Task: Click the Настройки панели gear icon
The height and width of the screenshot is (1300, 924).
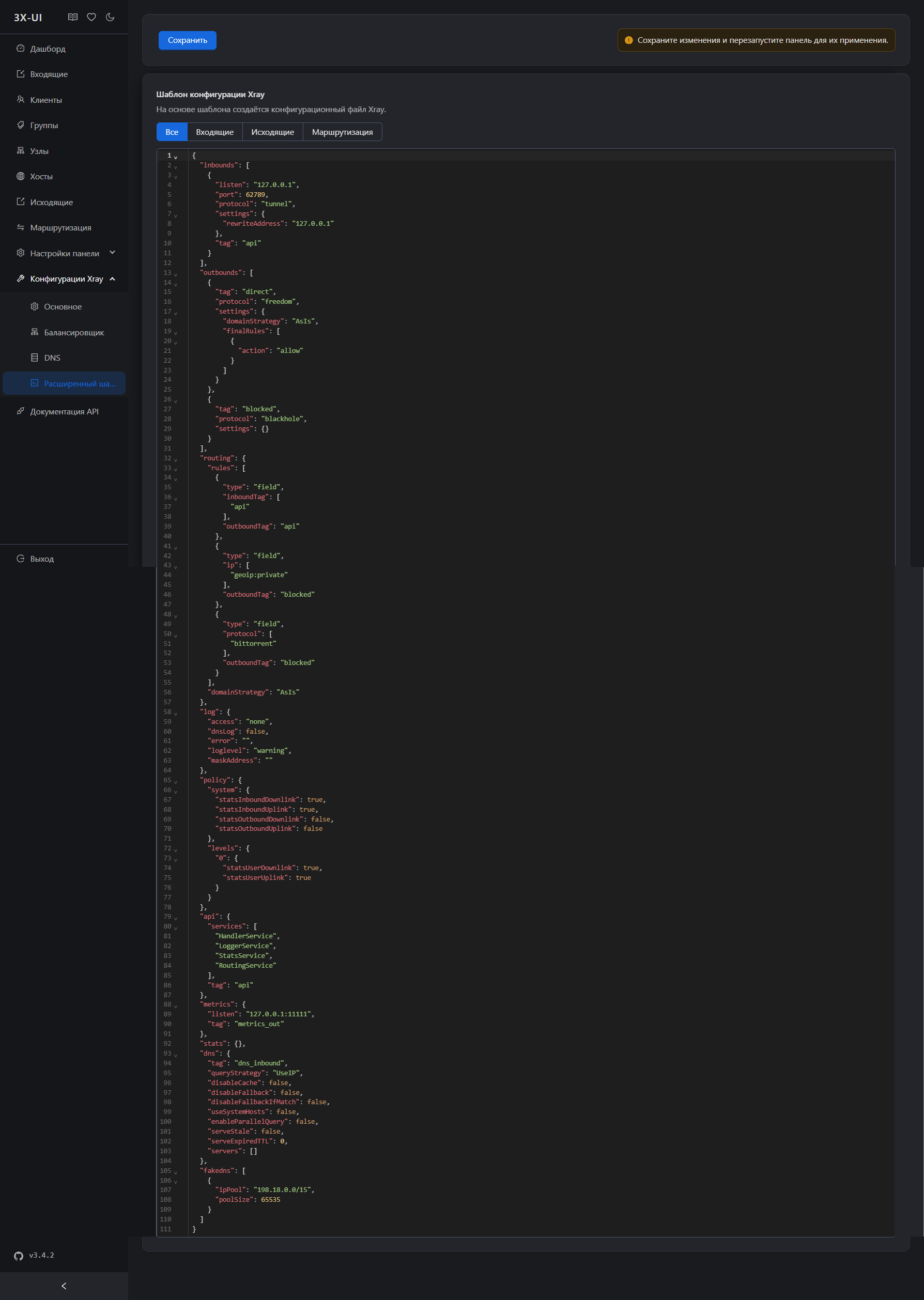Action: (21, 253)
